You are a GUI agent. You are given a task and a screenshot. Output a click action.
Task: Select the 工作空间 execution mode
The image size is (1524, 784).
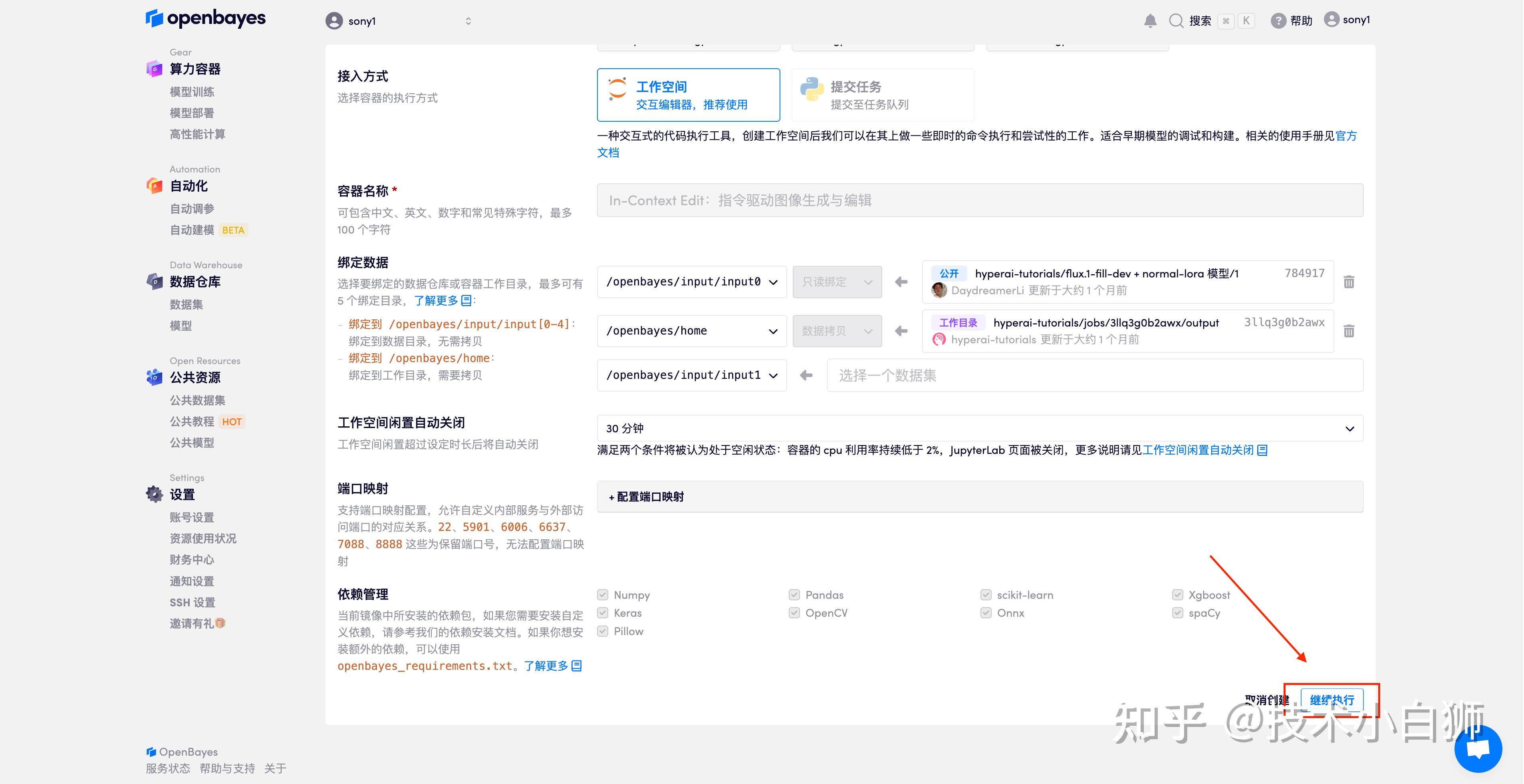click(688, 95)
